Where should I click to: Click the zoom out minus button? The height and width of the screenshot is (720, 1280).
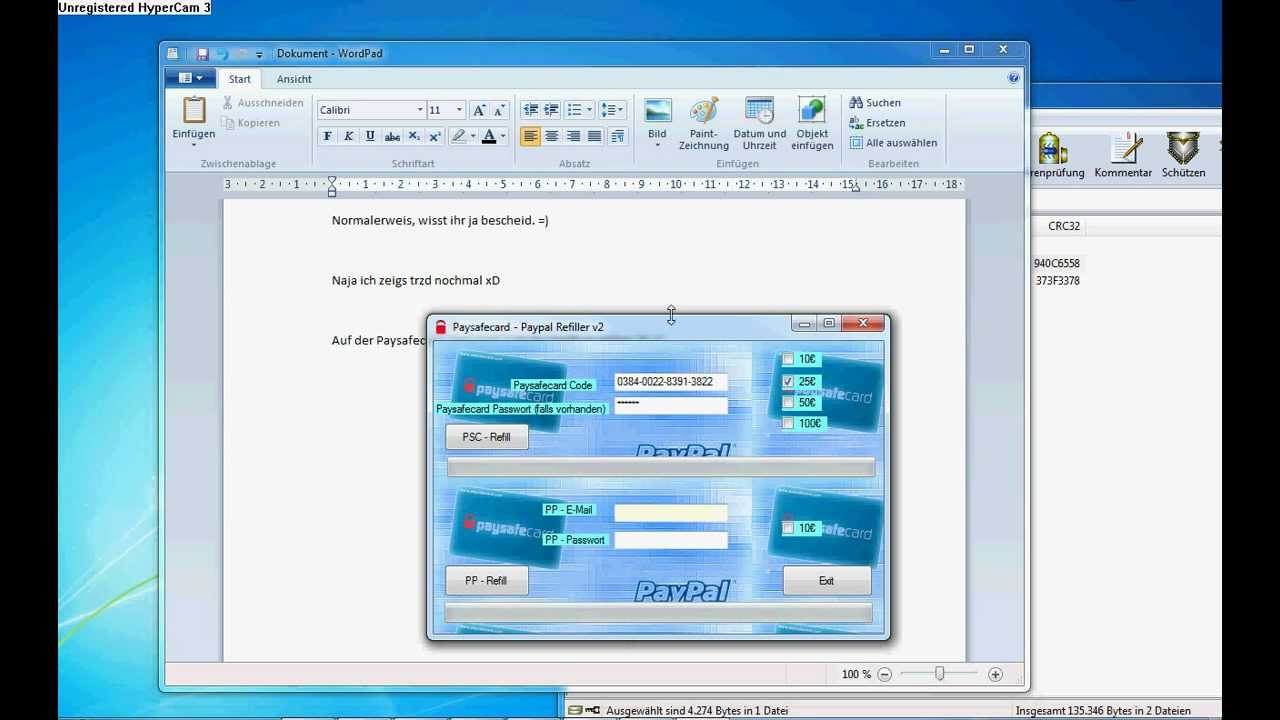(x=884, y=675)
